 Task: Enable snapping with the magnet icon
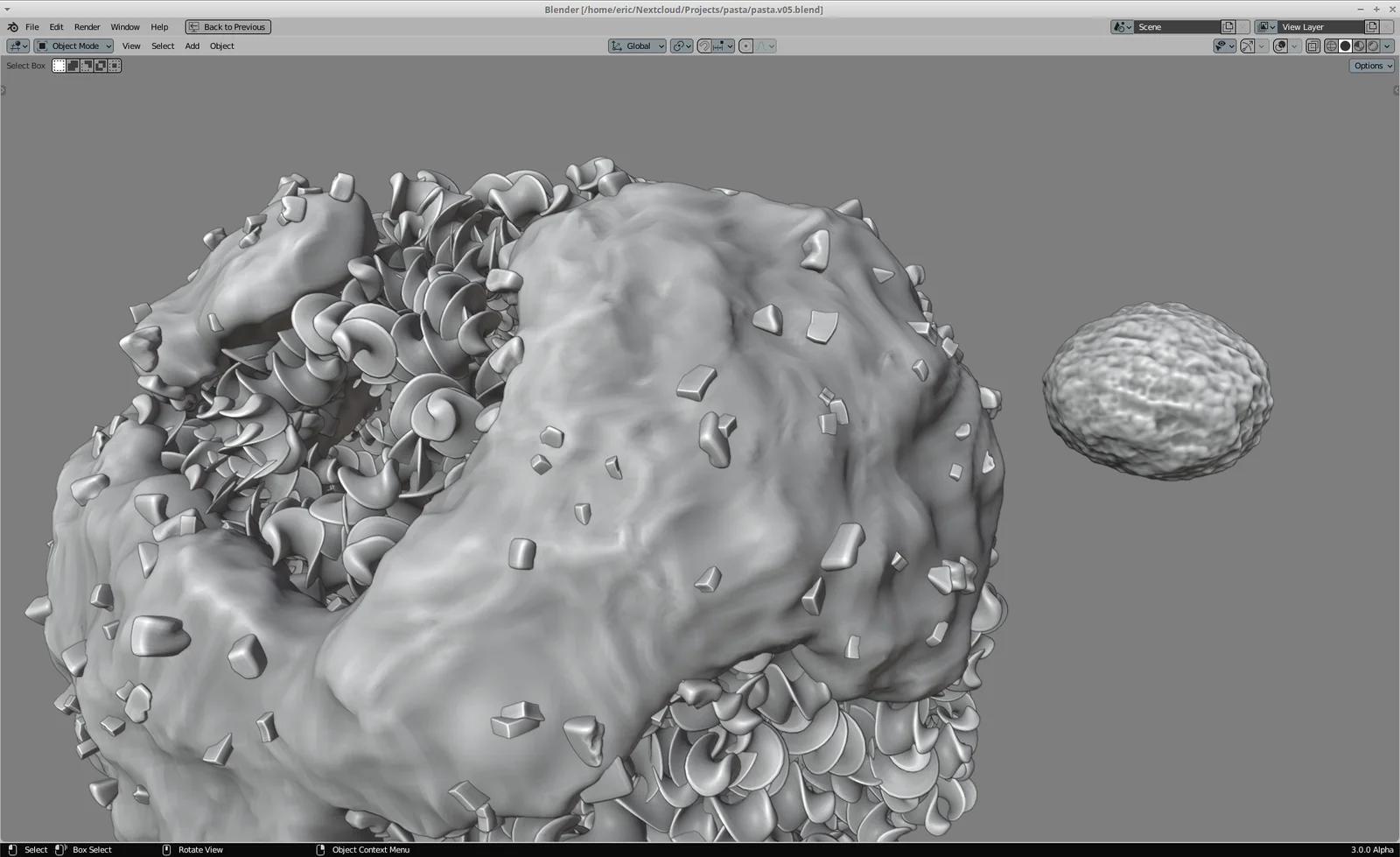coord(703,46)
